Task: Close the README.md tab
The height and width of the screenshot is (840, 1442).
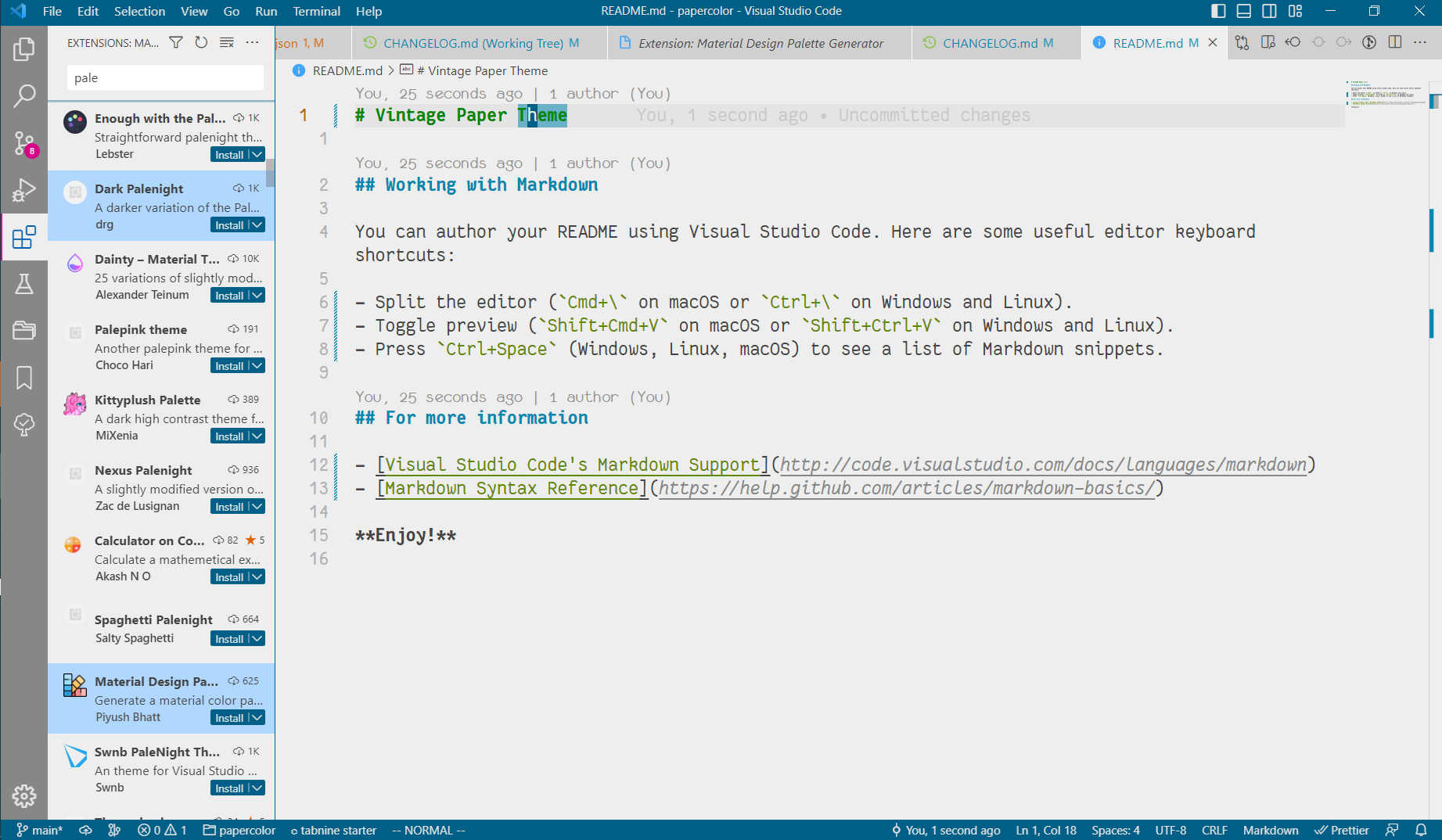Action: pos(1213,43)
